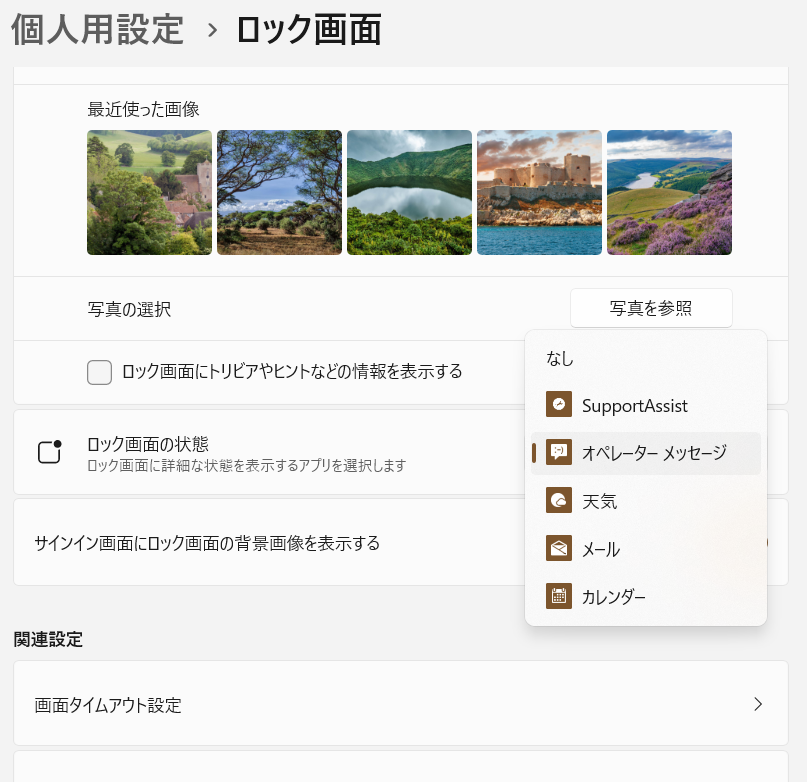
Task: Click the ロック画面の状態 icon
Action: 50,452
